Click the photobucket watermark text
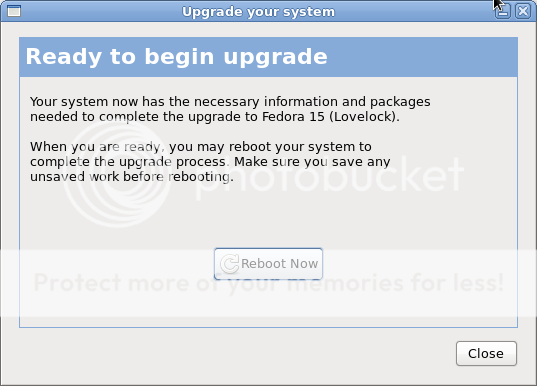The height and width of the screenshot is (386, 537). coord(328,176)
